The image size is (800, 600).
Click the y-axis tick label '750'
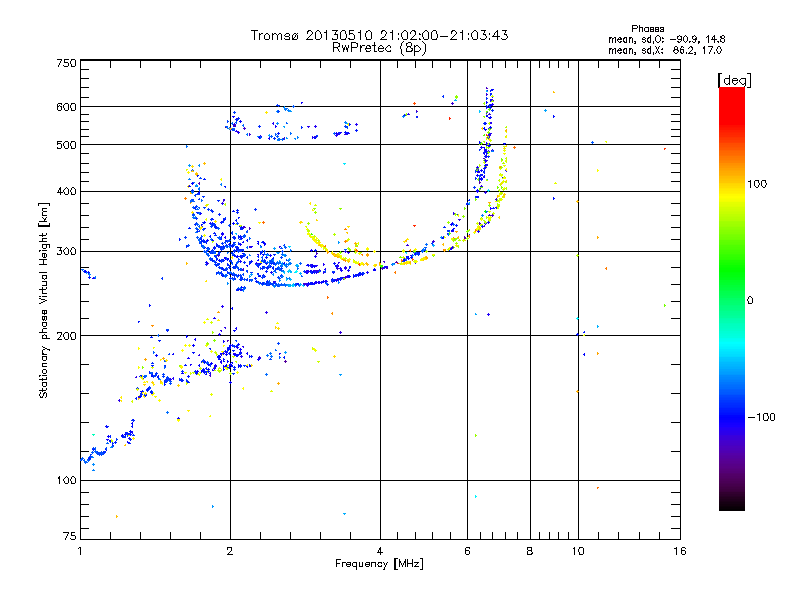tap(66, 63)
